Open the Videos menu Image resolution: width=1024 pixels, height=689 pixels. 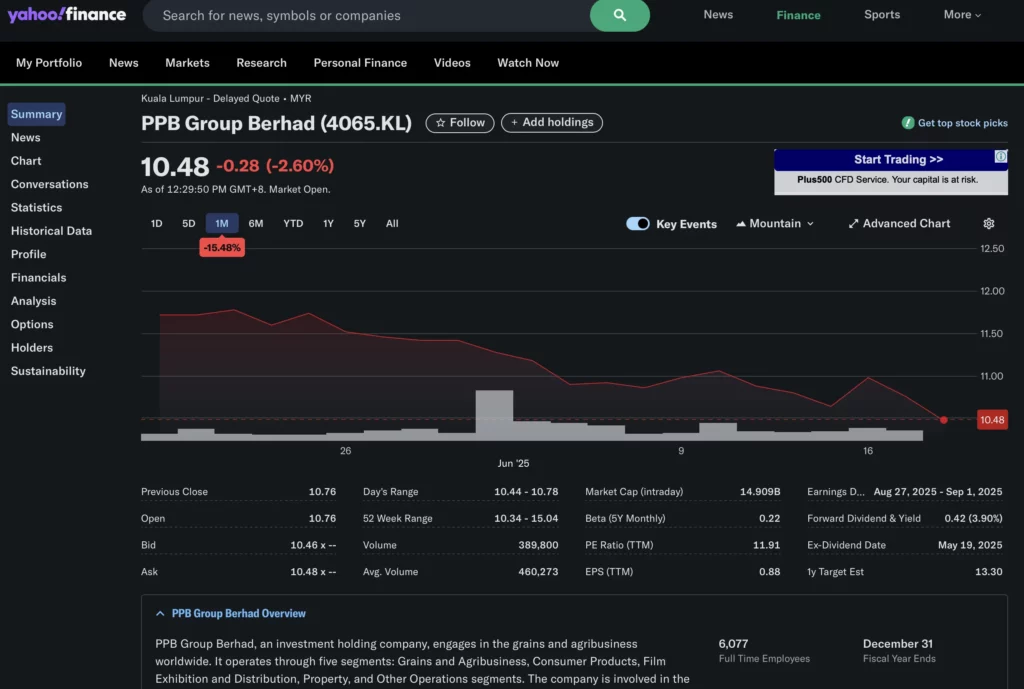pos(452,63)
